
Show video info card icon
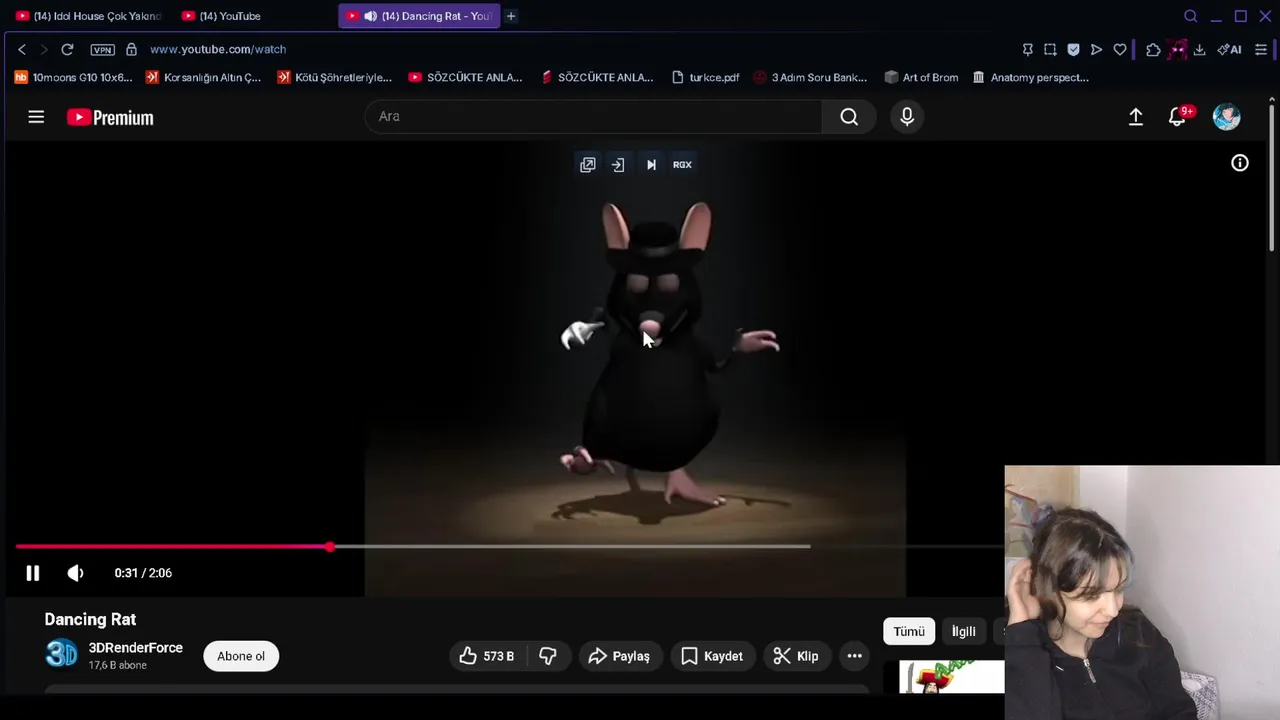point(1240,163)
